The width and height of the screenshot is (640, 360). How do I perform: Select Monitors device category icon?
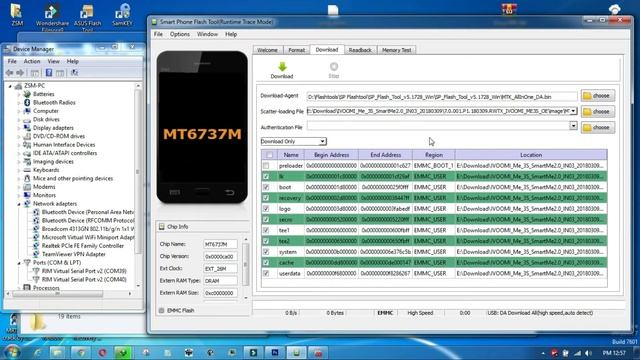(27, 195)
